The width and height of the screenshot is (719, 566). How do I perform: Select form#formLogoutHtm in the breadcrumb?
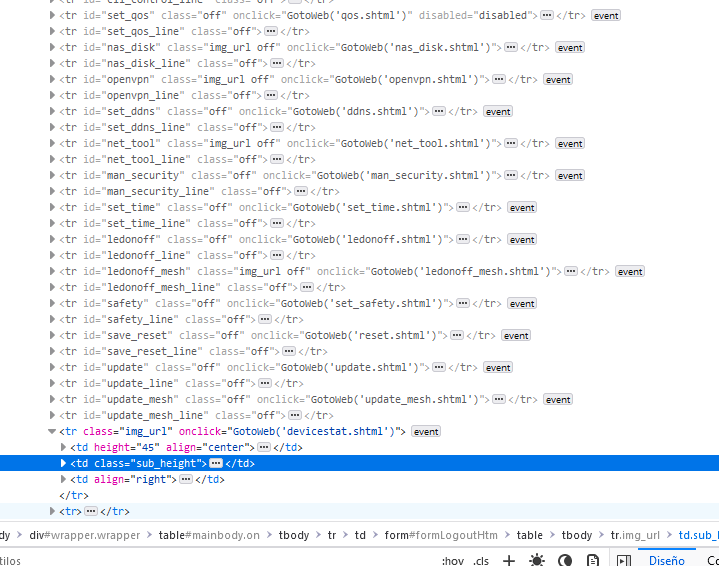click(x=440, y=535)
